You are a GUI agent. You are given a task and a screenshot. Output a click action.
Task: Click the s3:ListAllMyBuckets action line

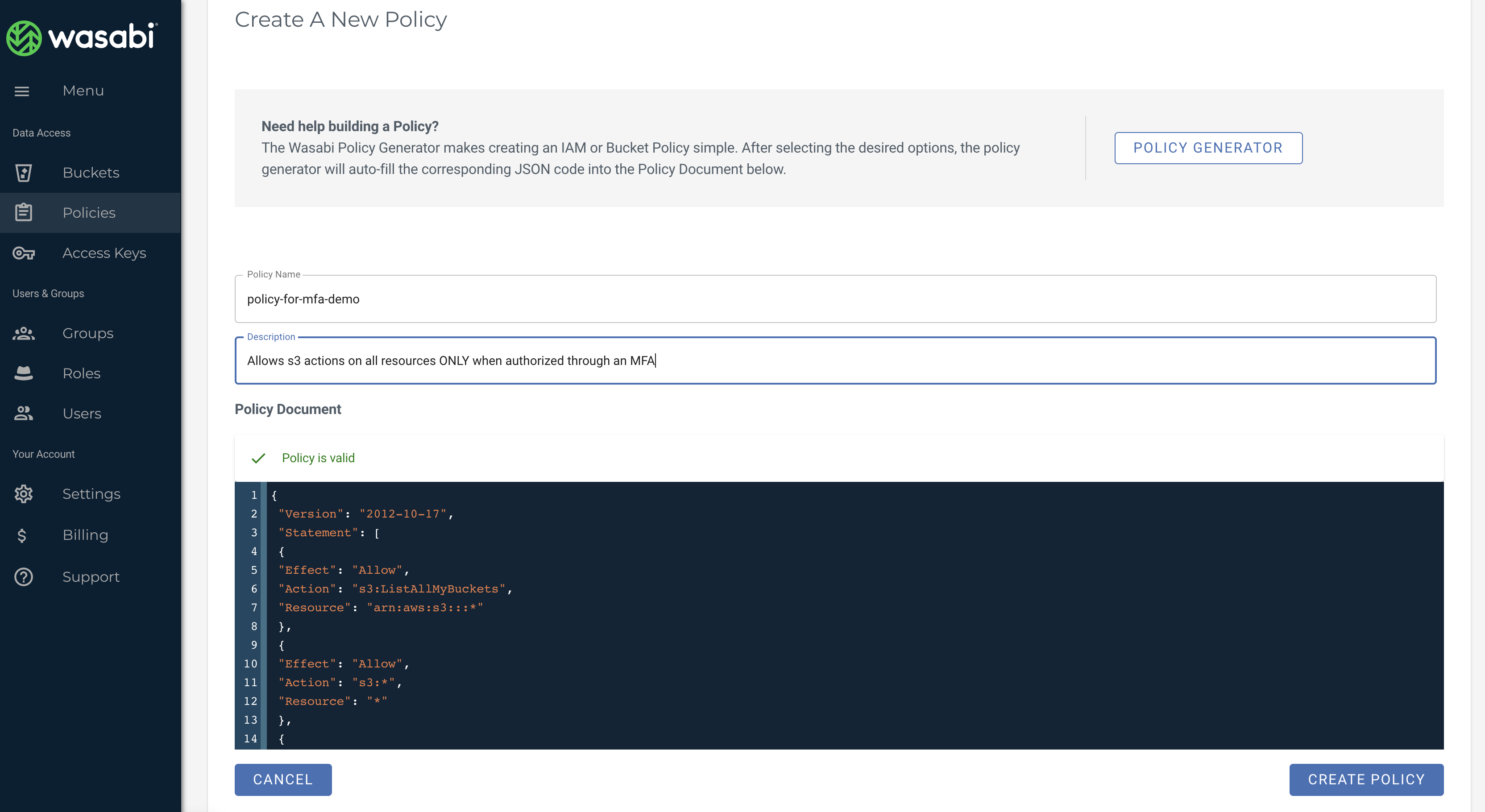tap(395, 589)
